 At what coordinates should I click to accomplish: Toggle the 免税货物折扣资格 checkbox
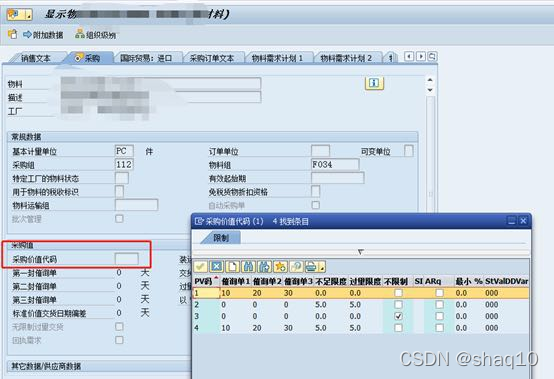pos(316,191)
